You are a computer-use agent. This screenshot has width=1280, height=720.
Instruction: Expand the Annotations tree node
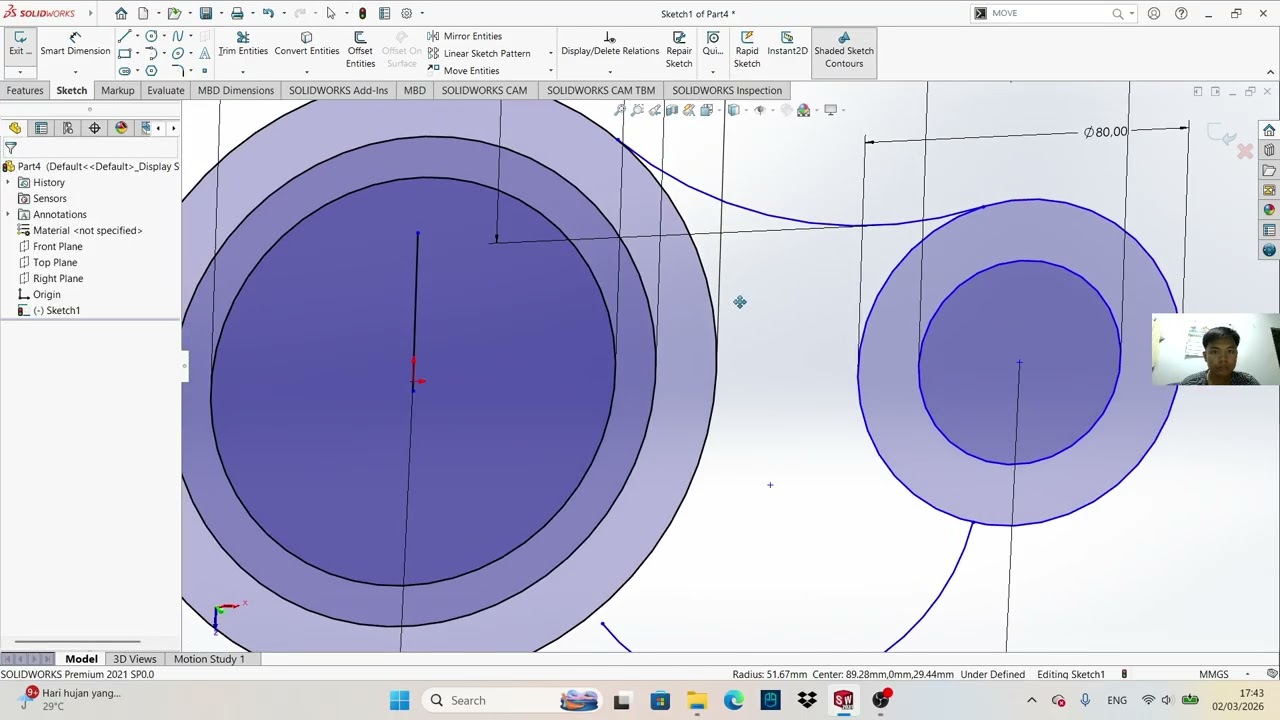click(x=9, y=215)
